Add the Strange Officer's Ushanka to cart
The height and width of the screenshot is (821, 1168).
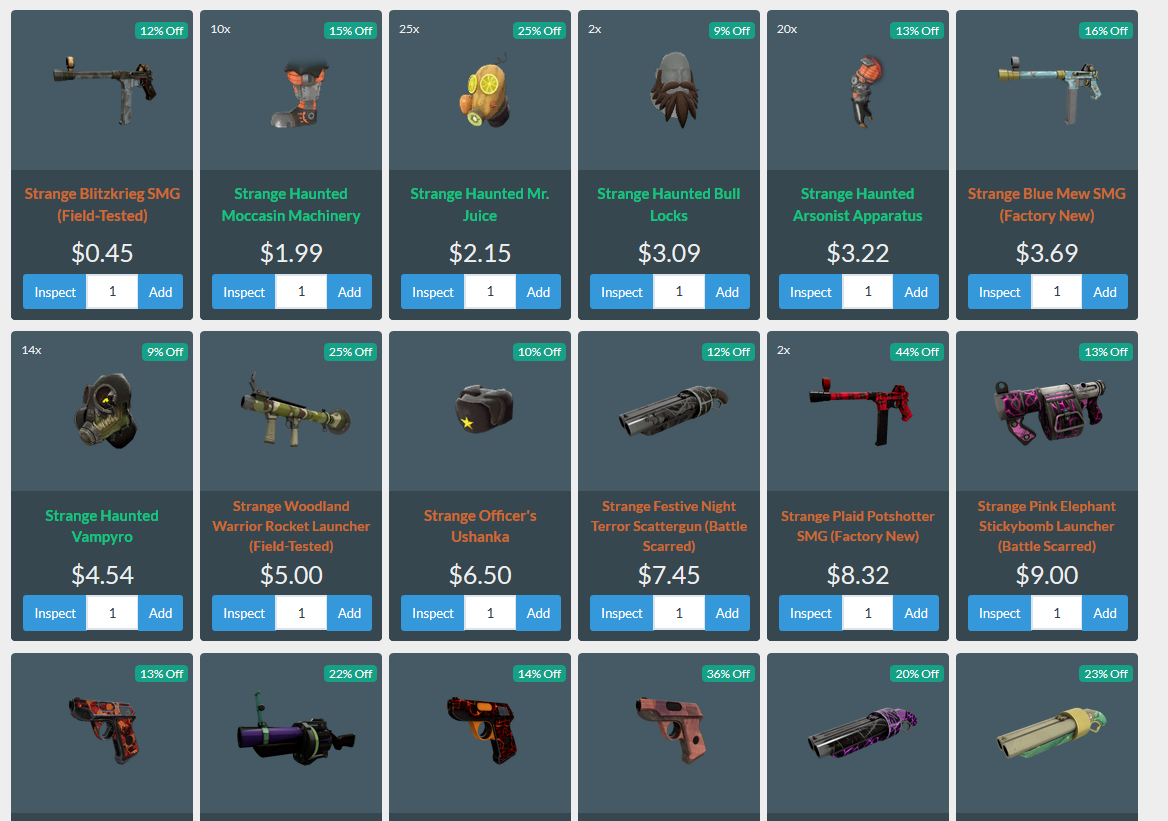[538, 613]
